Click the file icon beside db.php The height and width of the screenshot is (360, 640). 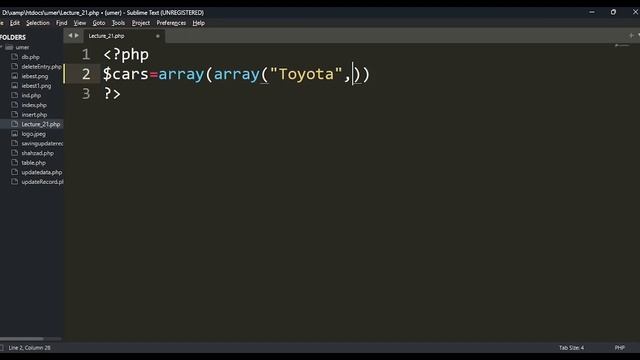click(15, 57)
